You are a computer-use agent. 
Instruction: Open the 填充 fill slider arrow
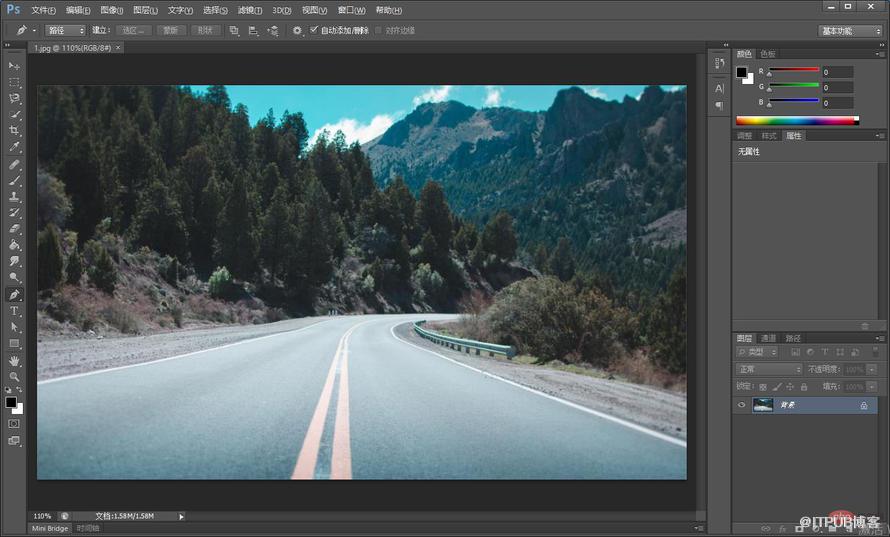872,387
